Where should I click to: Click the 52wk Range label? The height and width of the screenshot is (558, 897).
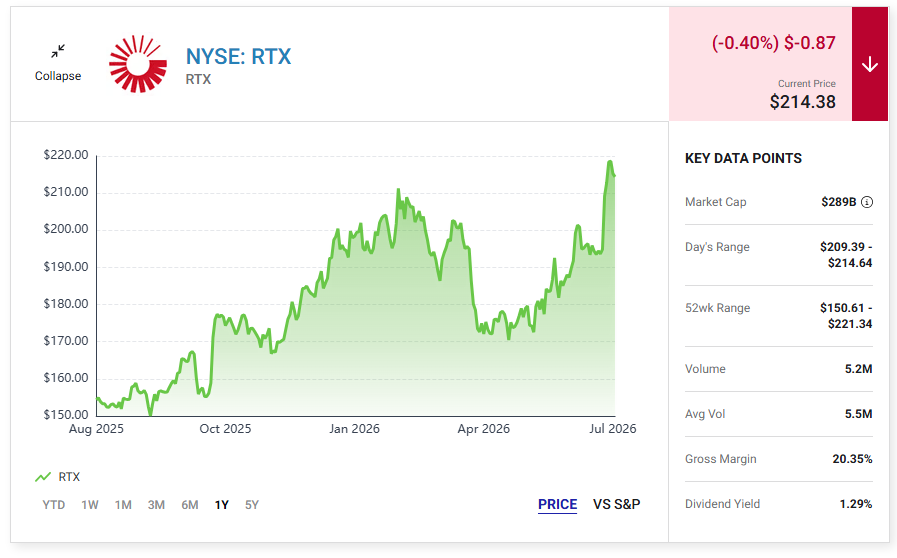[717, 308]
